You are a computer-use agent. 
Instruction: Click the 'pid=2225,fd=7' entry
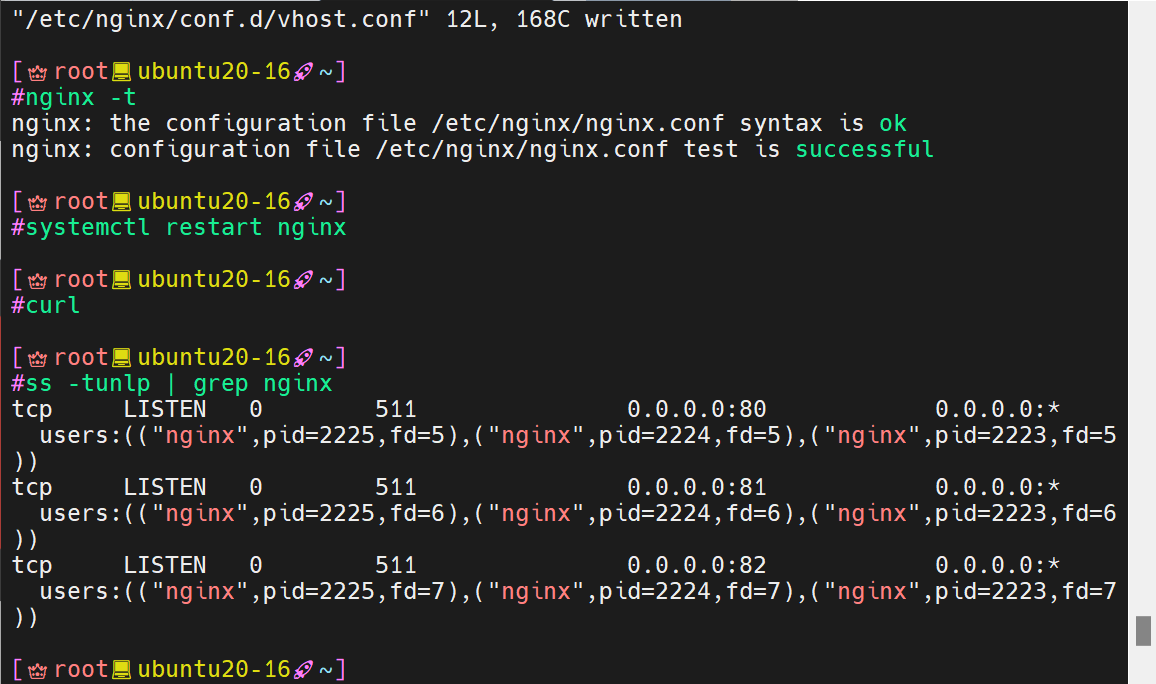[355, 592]
